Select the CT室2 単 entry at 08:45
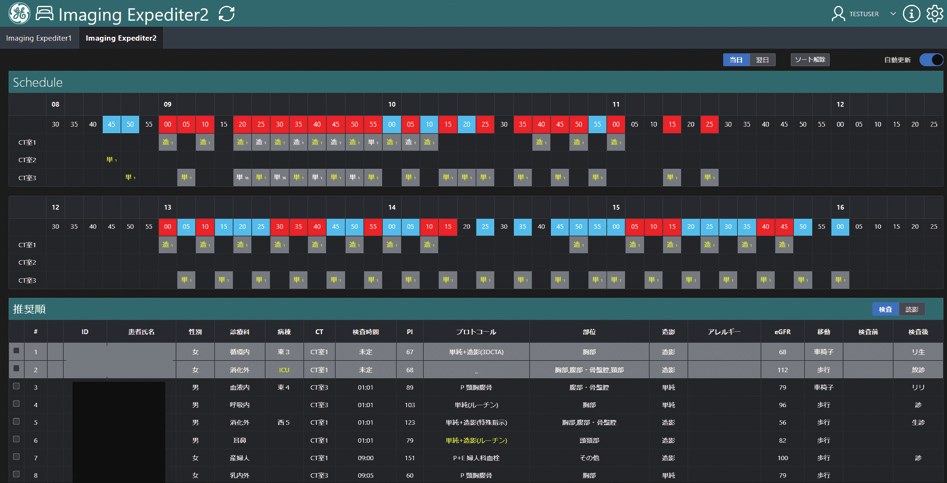Viewport: 947px width, 483px height. [x=111, y=160]
